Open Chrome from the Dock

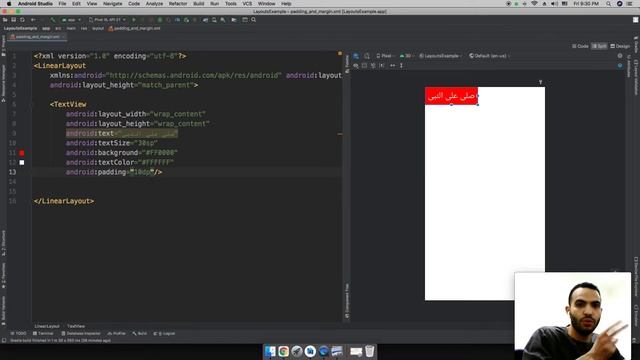(x=283, y=351)
